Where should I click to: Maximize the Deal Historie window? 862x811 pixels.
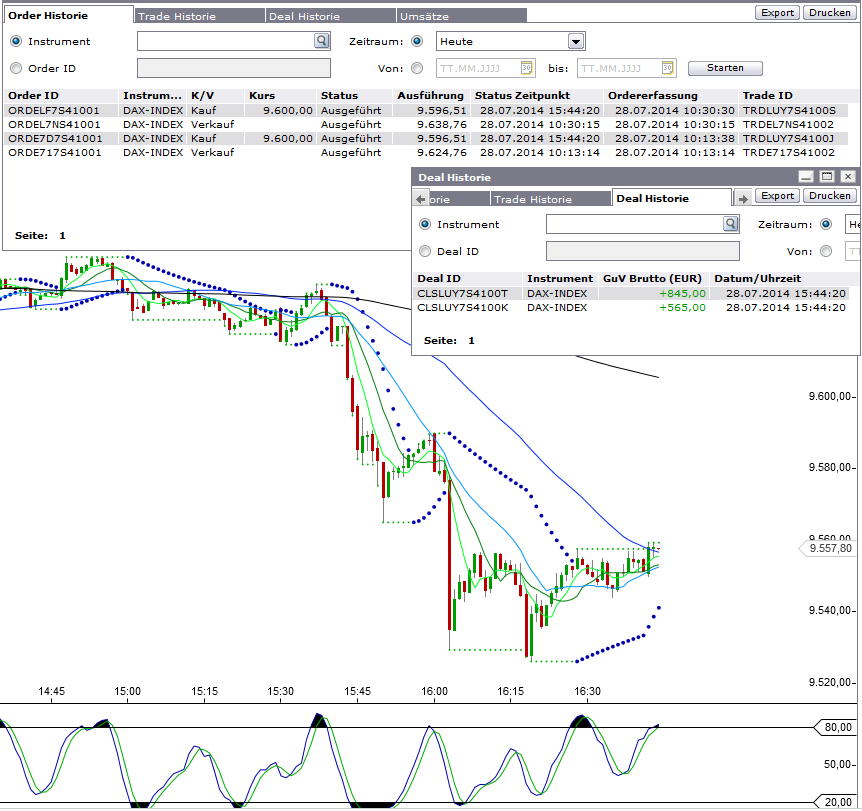tap(826, 176)
